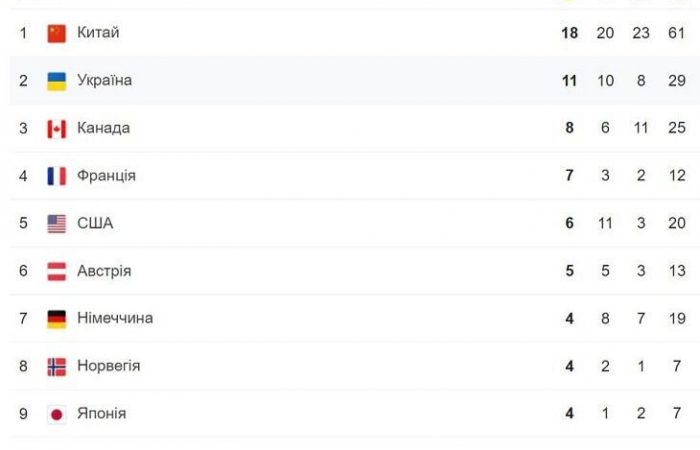This screenshot has width=700, height=450.
Task: Click the Ukraine flag icon
Action: coord(57,81)
